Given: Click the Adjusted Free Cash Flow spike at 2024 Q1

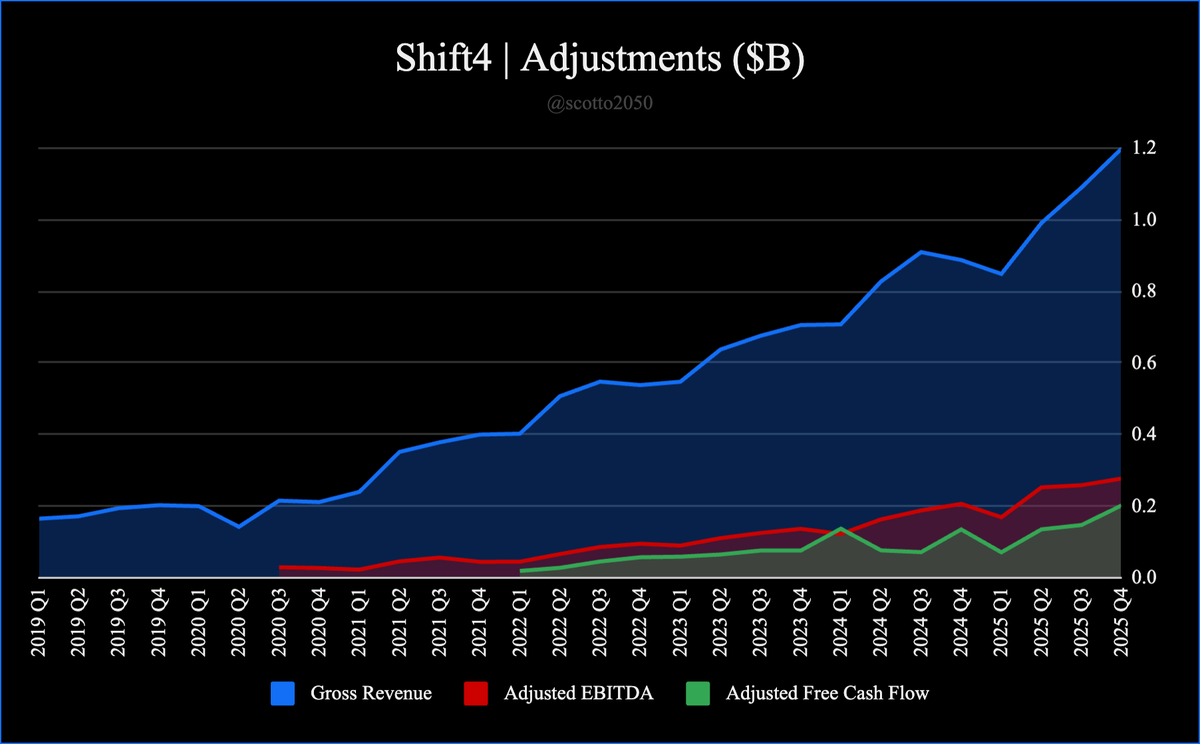Looking at the screenshot, I should coord(839,528).
